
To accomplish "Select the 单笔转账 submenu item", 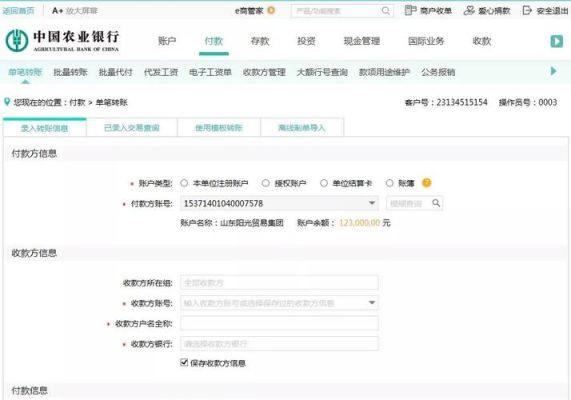I will point(25,72).
